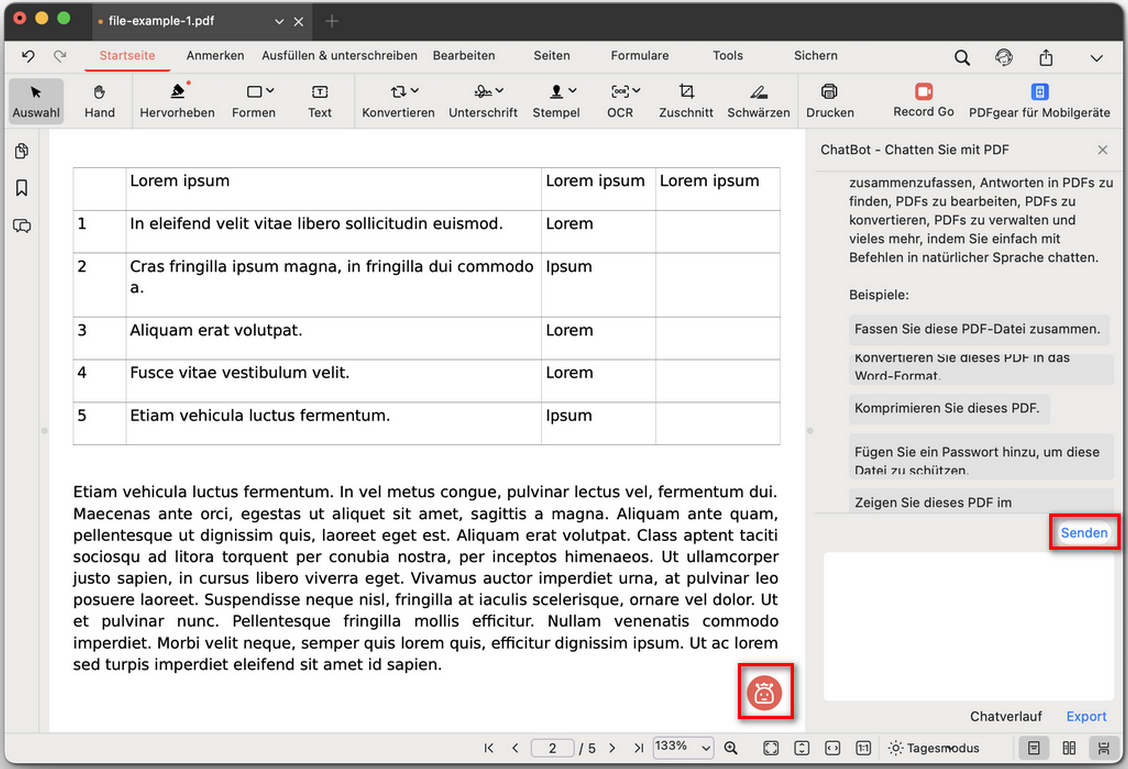Image resolution: width=1128 pixels, height=769 pixels.
Task: Toggle Tagesmodus day mode
Action: 934,748
